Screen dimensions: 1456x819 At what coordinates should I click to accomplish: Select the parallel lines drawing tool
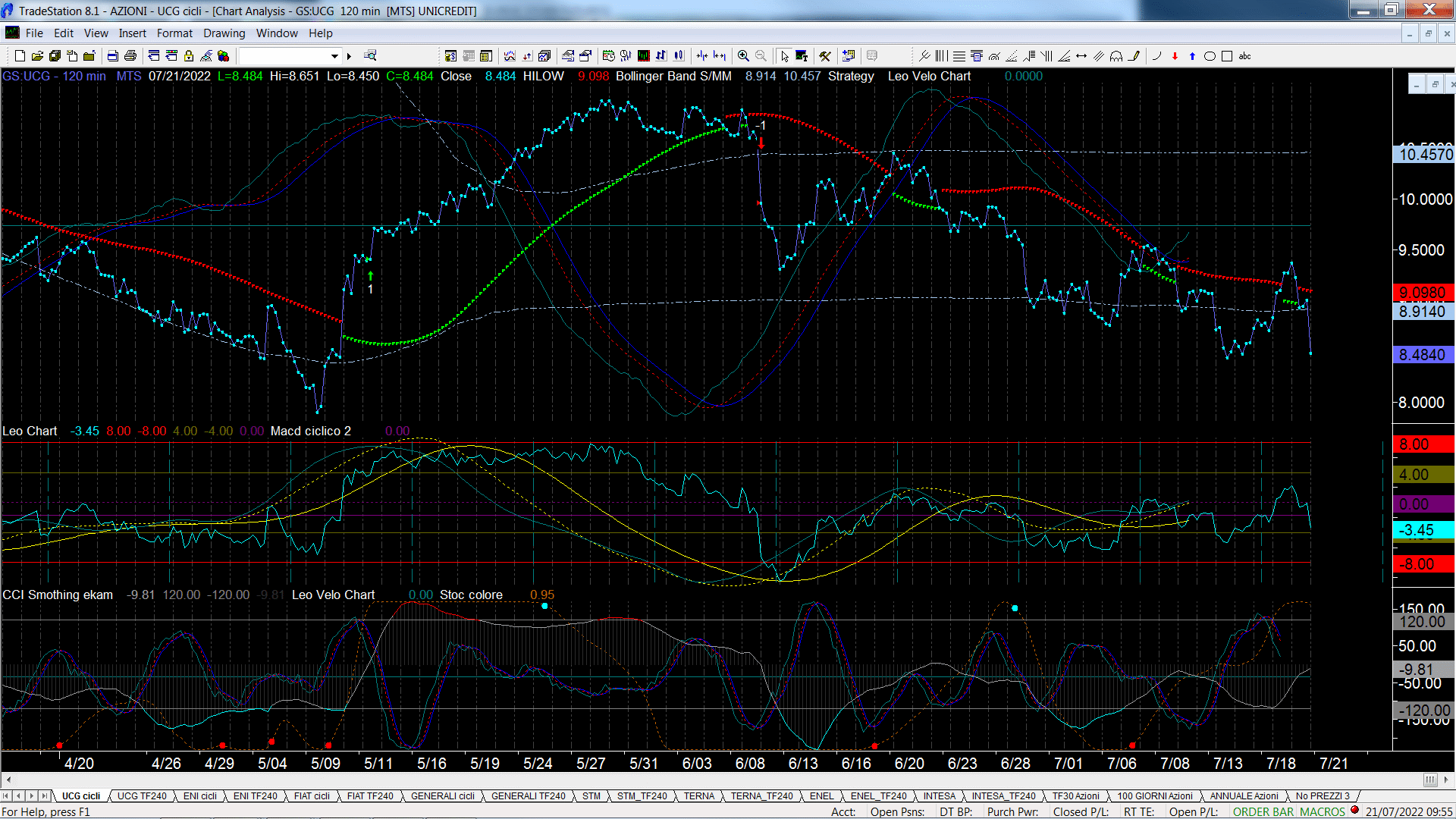1099,56
